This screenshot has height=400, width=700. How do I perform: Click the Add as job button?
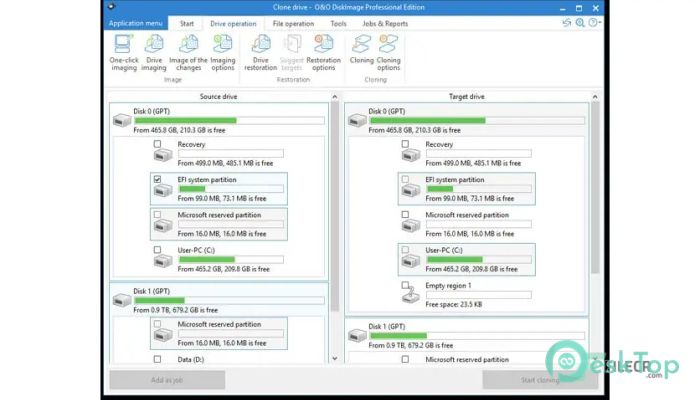tap(167, 380)
